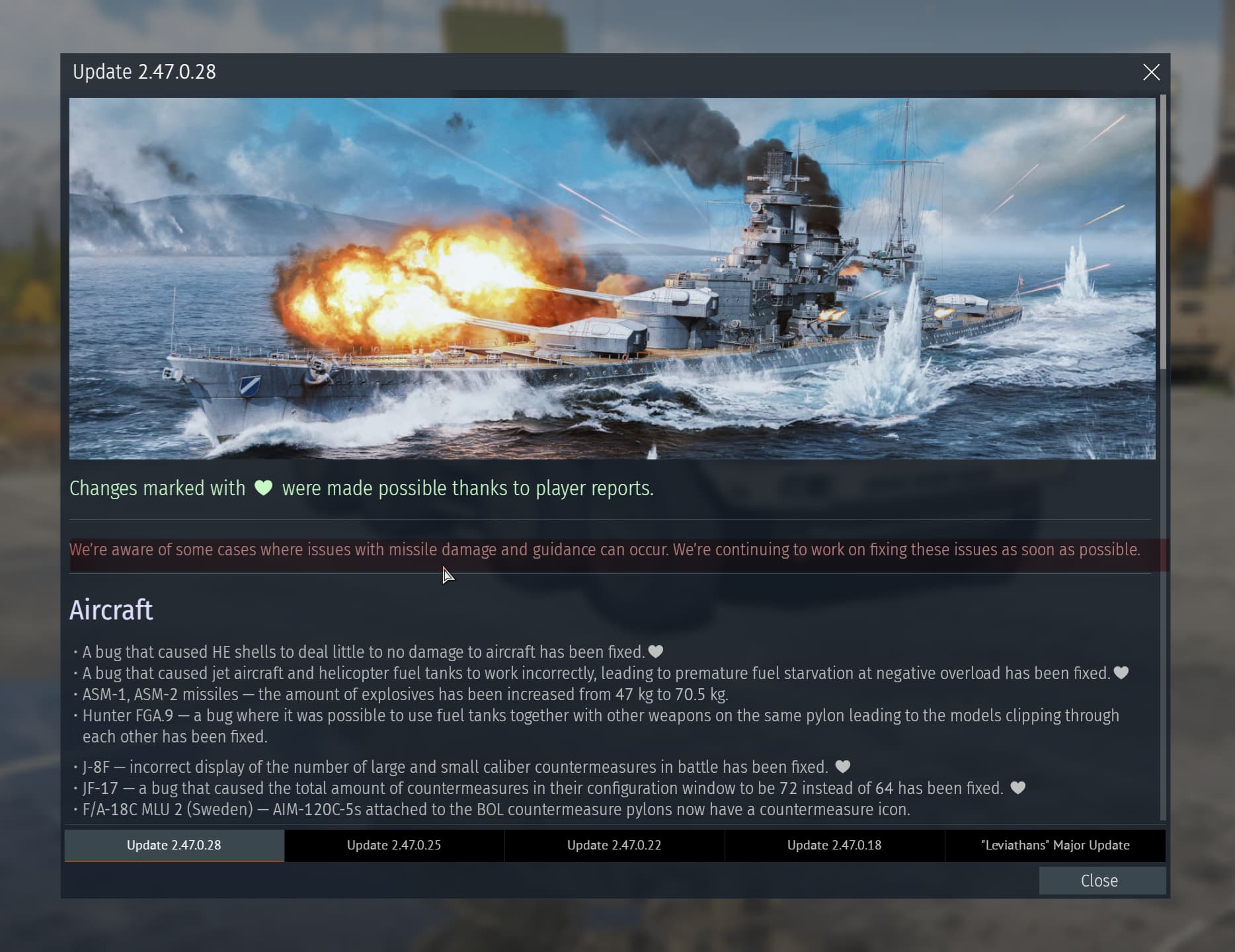Click the green heart icon in the notice
The width and height of the screenshot is (1235, 952).
click(x=263, y=488)
